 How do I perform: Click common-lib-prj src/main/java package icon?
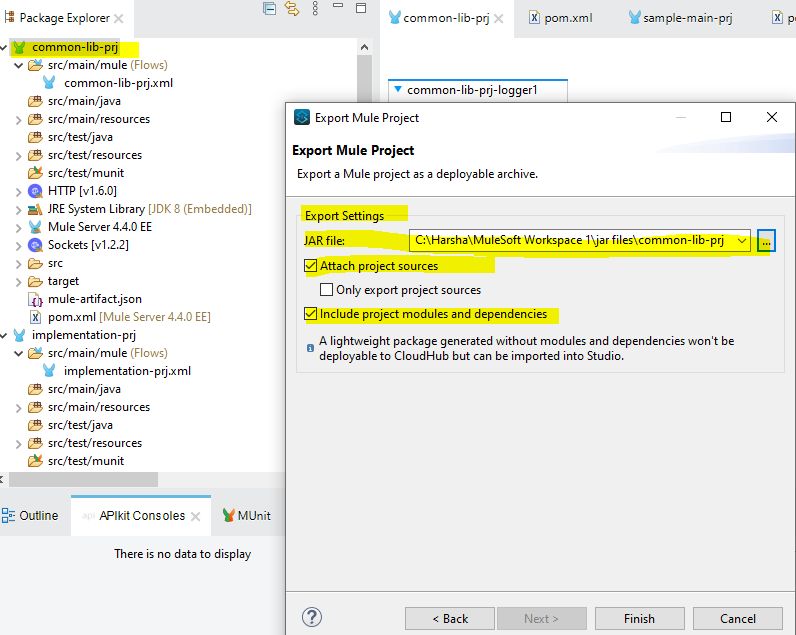35,101
